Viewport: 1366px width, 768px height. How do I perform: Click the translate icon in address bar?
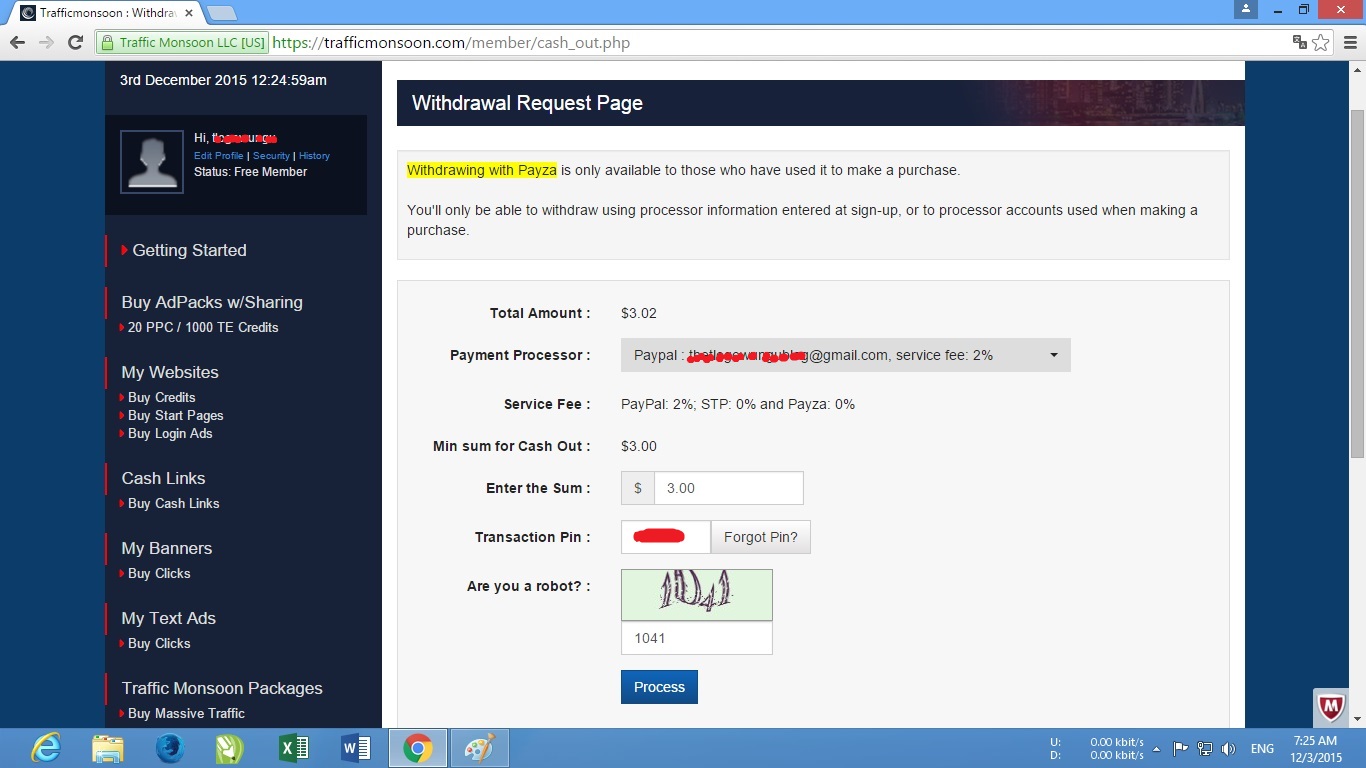[1299, 42]
